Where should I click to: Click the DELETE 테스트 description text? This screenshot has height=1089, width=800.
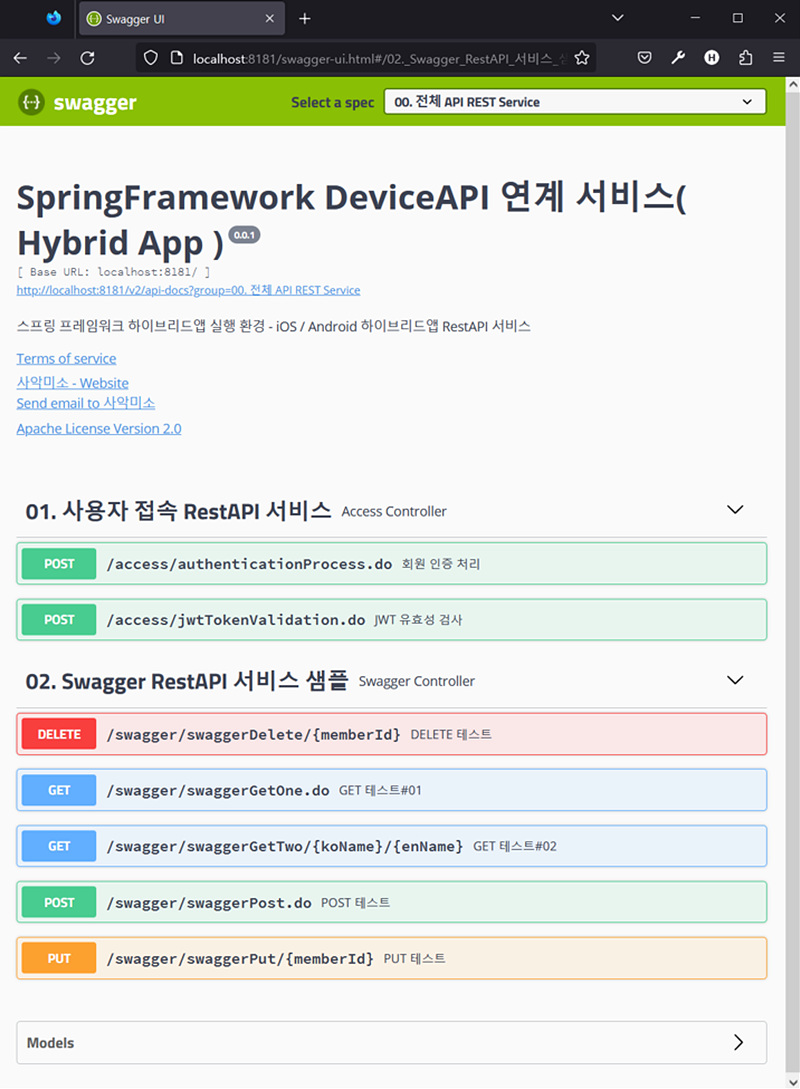pyautogui.click(x=451, y=734)
